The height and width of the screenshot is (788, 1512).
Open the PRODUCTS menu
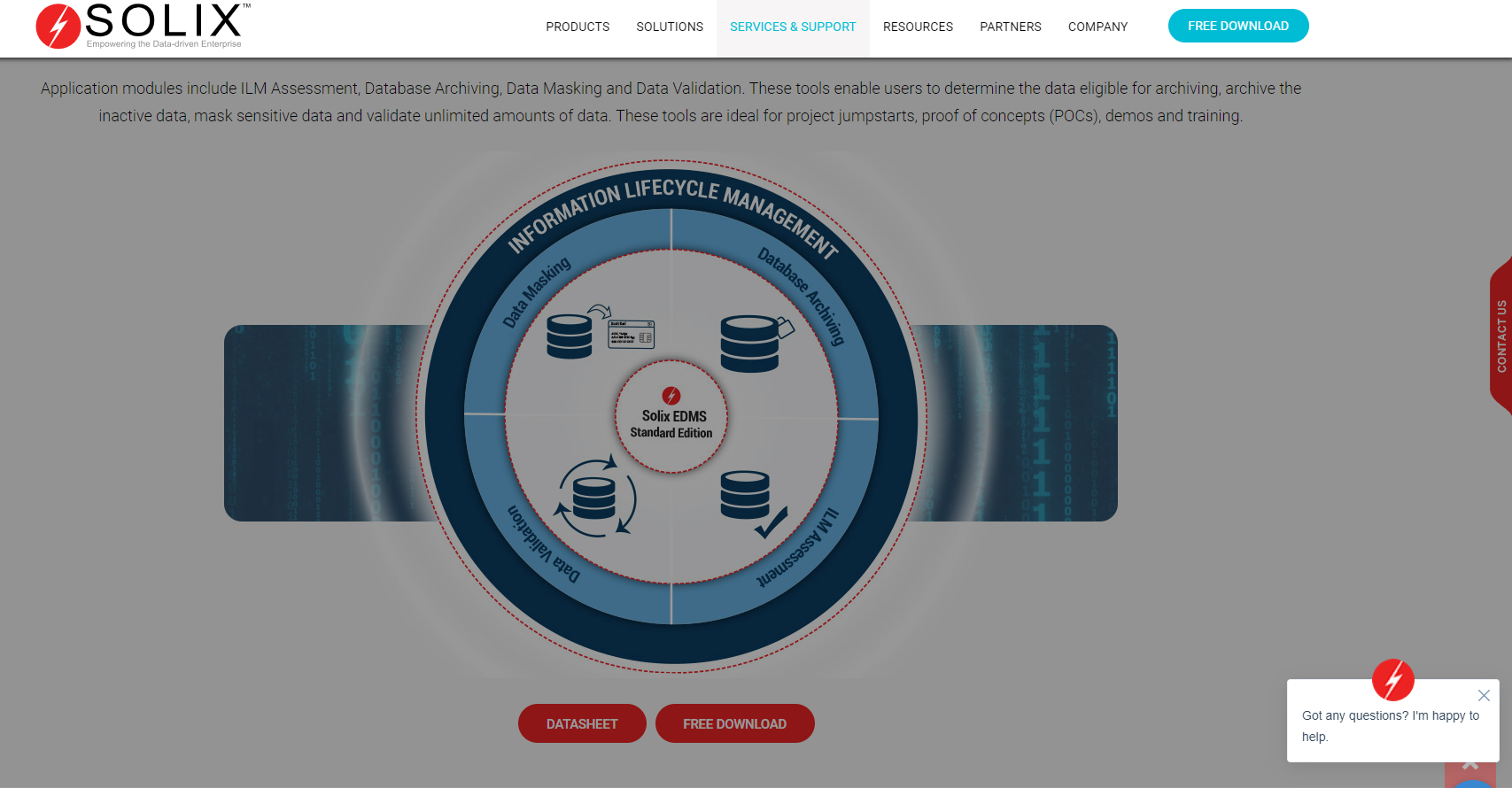(578, 27)
